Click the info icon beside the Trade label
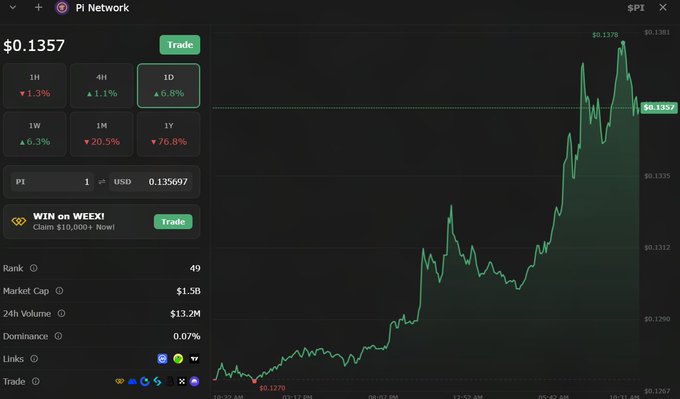The image size is (680, 399). [36, 381]
